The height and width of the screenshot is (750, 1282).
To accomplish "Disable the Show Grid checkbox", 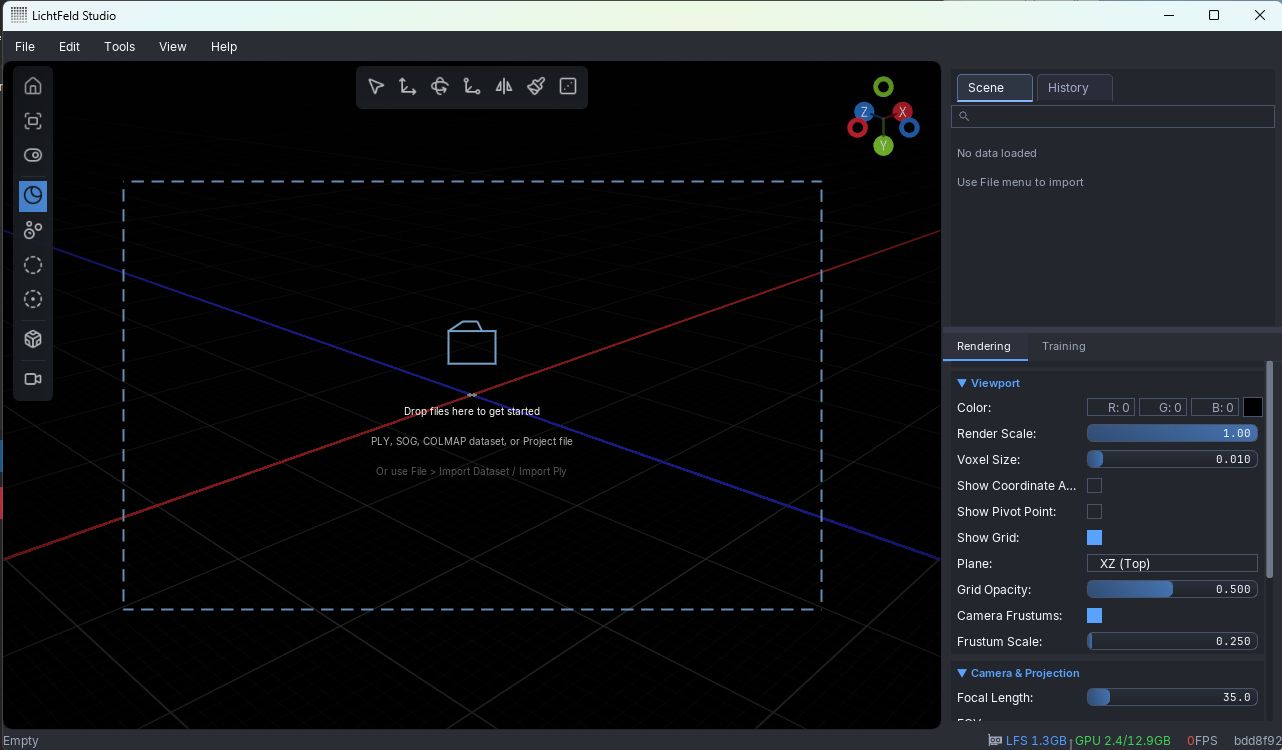I will (x=1094, y=538).
